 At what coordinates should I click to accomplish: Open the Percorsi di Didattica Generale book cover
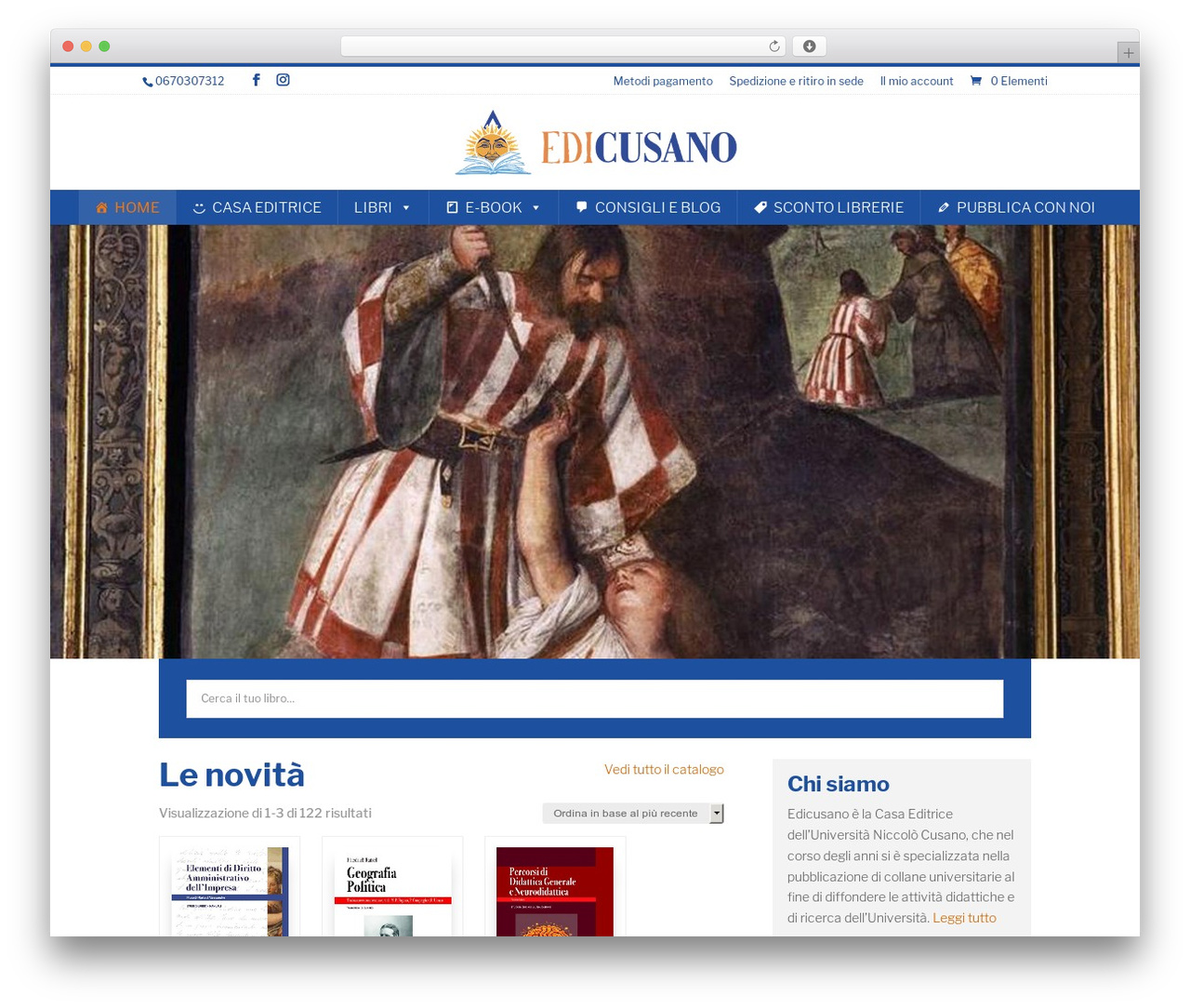555,891
